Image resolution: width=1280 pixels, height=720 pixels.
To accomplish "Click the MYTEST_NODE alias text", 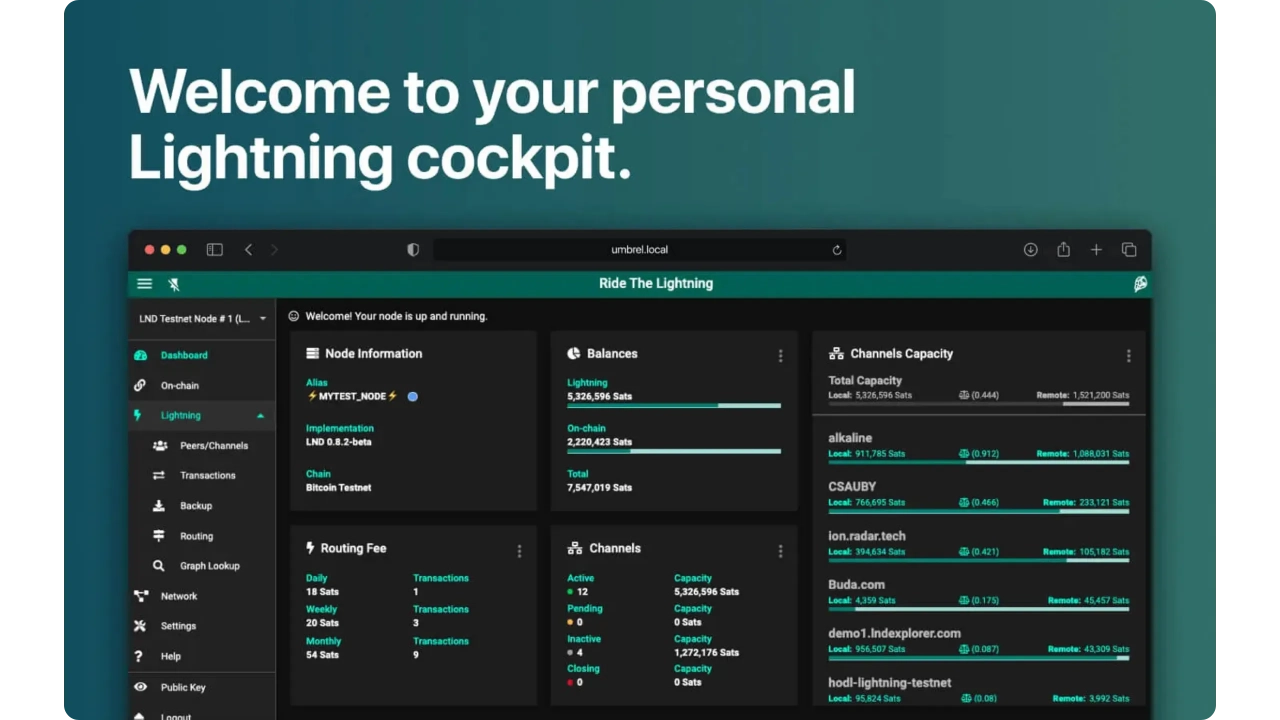I will coord(352,396).
